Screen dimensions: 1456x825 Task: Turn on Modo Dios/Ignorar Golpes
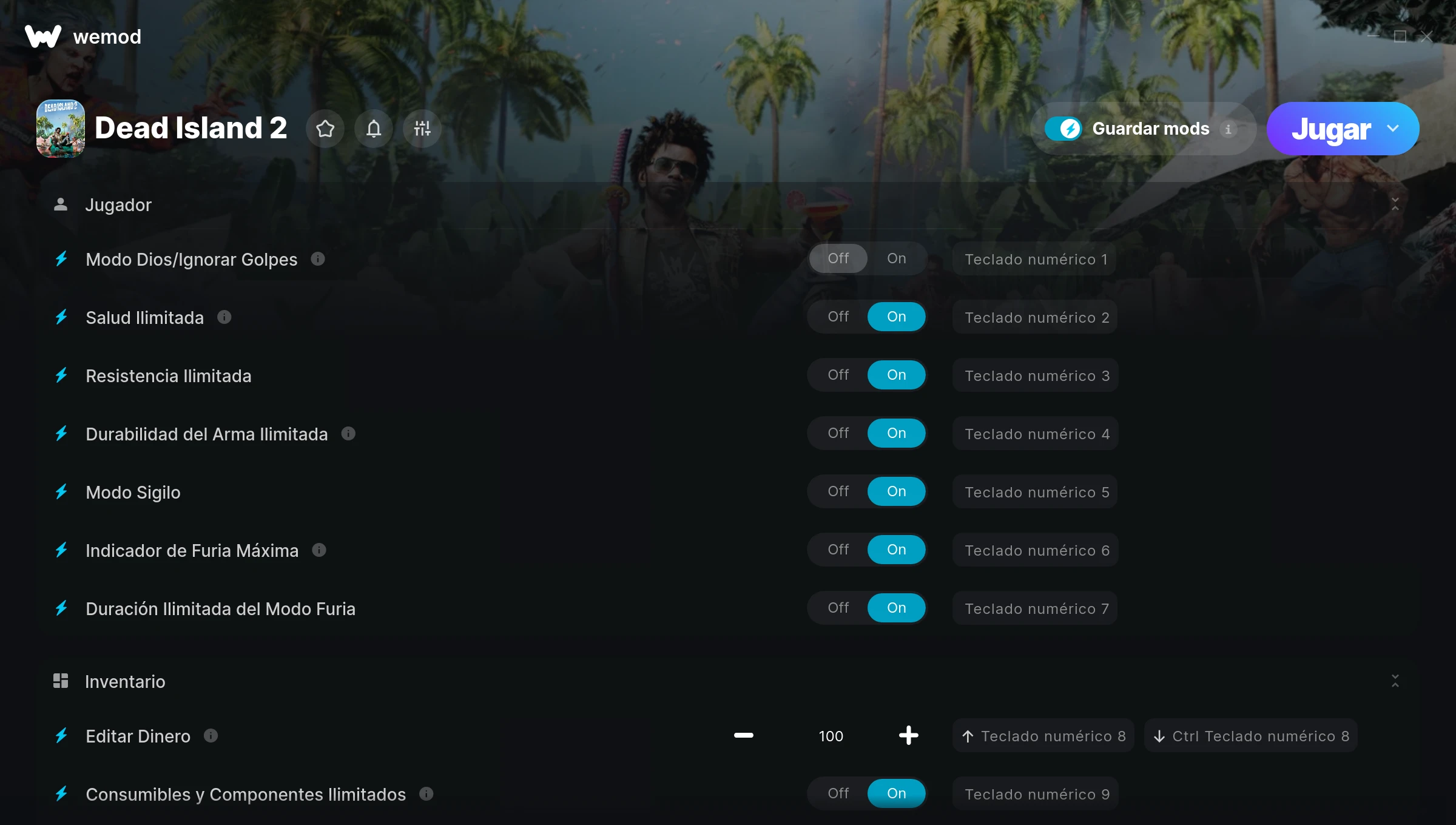[897, 258]
